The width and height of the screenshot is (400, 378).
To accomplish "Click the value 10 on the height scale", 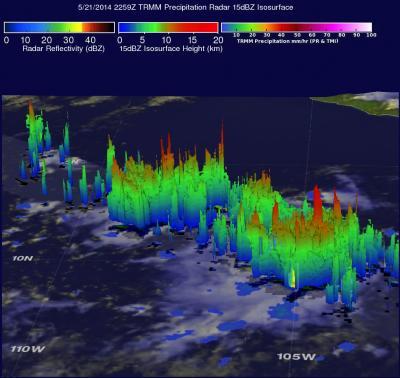I will 166,40.
